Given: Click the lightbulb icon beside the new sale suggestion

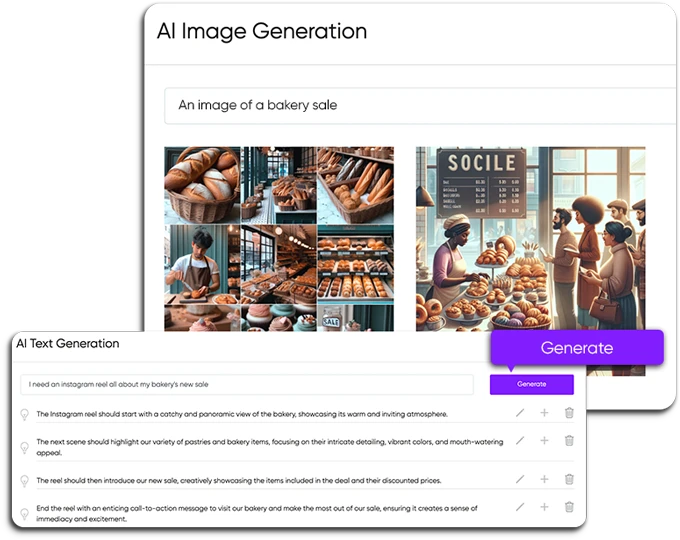Looking at the screenshot, I should [x=25, y=481].
